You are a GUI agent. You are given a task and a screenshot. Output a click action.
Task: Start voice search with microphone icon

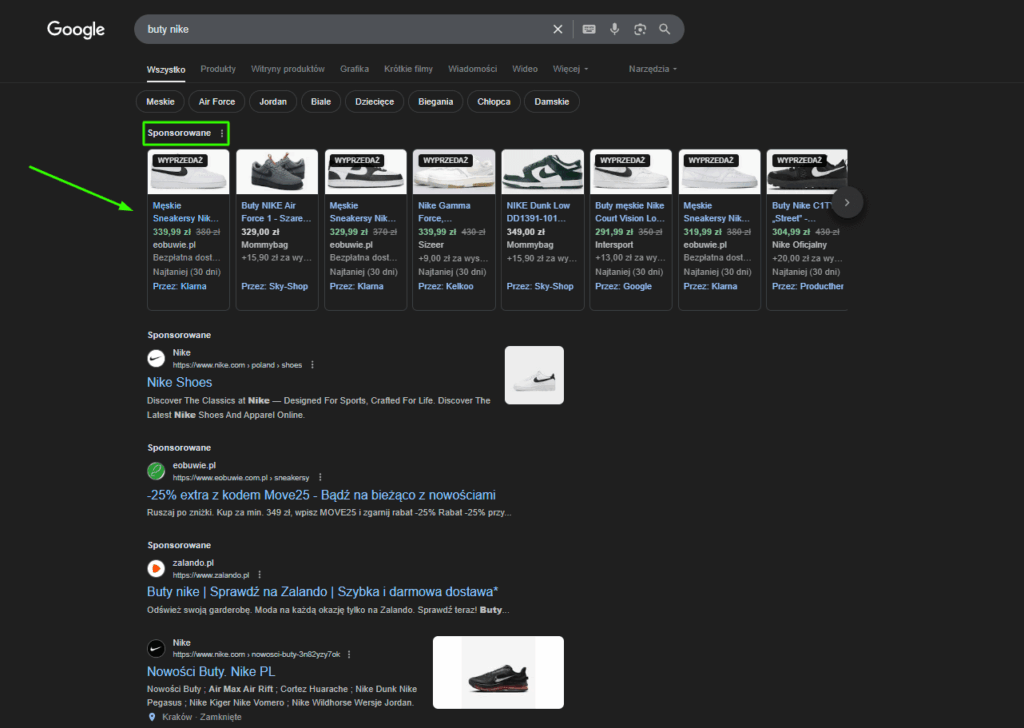(615, 29)
